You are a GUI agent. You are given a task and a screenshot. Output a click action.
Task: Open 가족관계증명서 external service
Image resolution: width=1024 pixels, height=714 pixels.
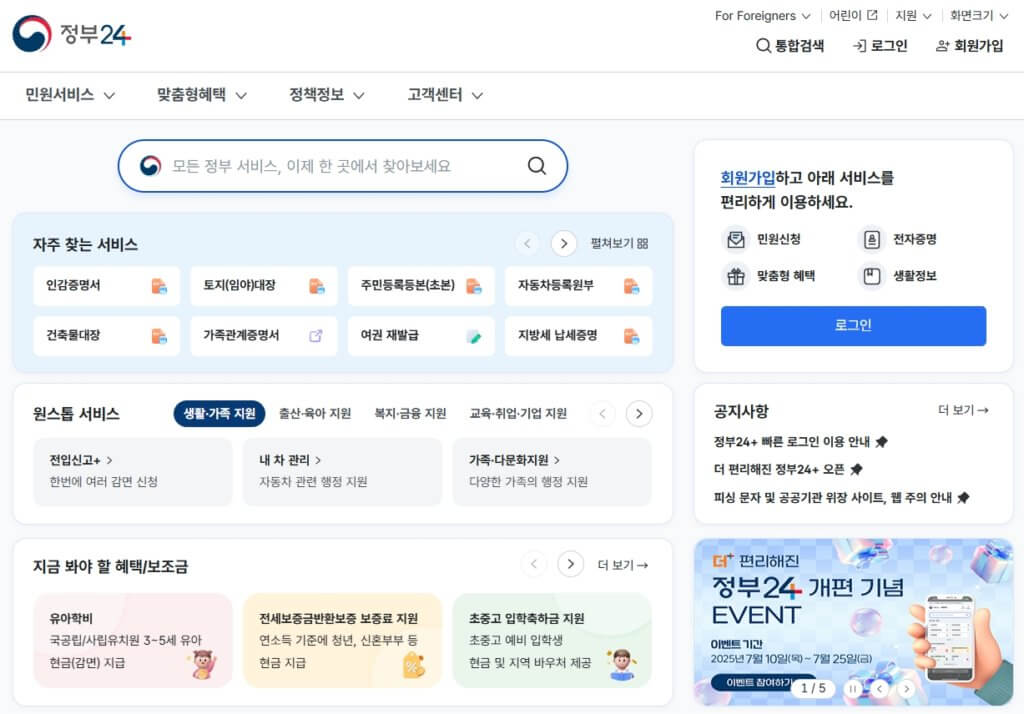[x=264, y=336]
